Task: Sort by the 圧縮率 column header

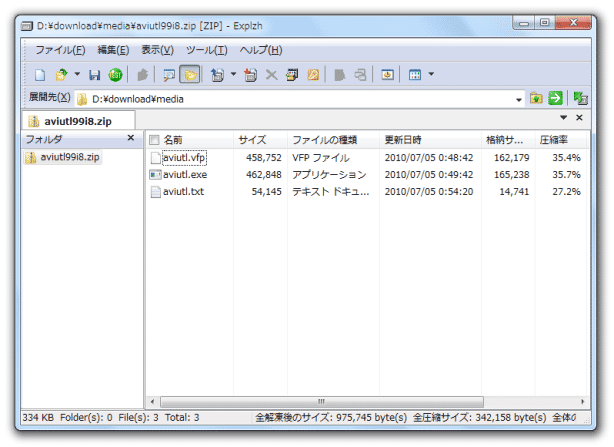Action: (x=560, y=140)
